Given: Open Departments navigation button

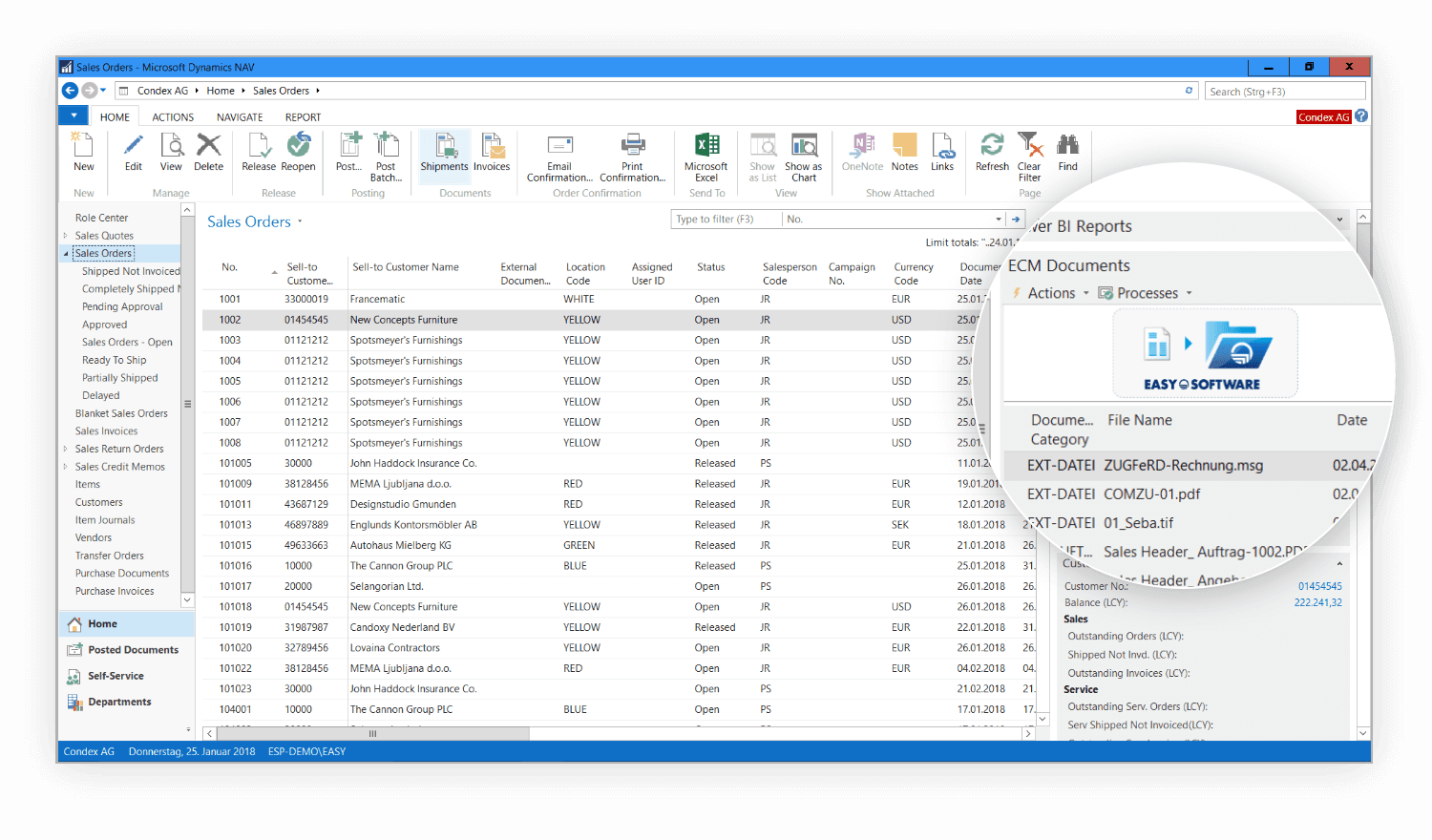Looking at the screenshot, I should click(127, 702).
